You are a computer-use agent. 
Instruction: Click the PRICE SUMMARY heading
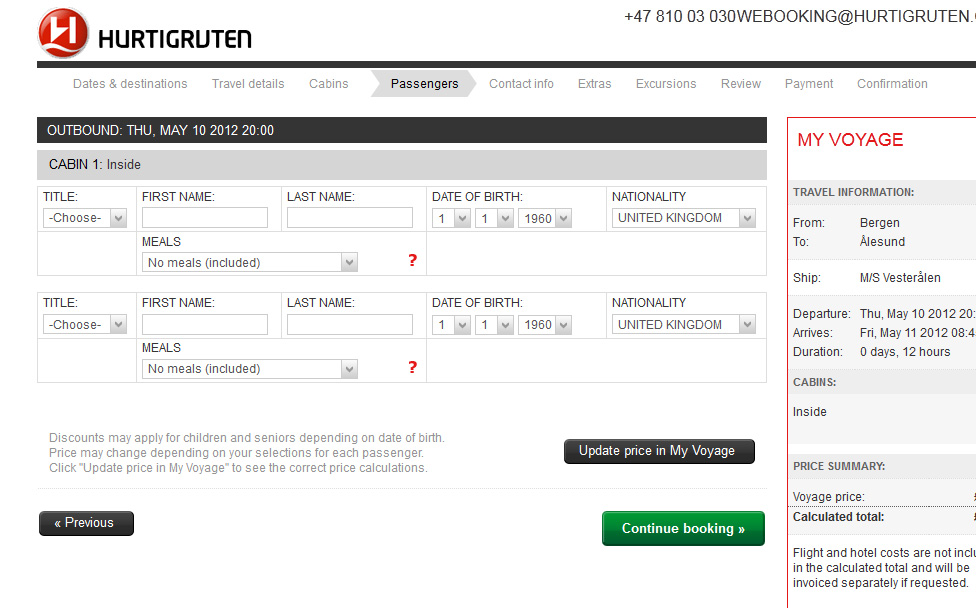tap(839, 466)
